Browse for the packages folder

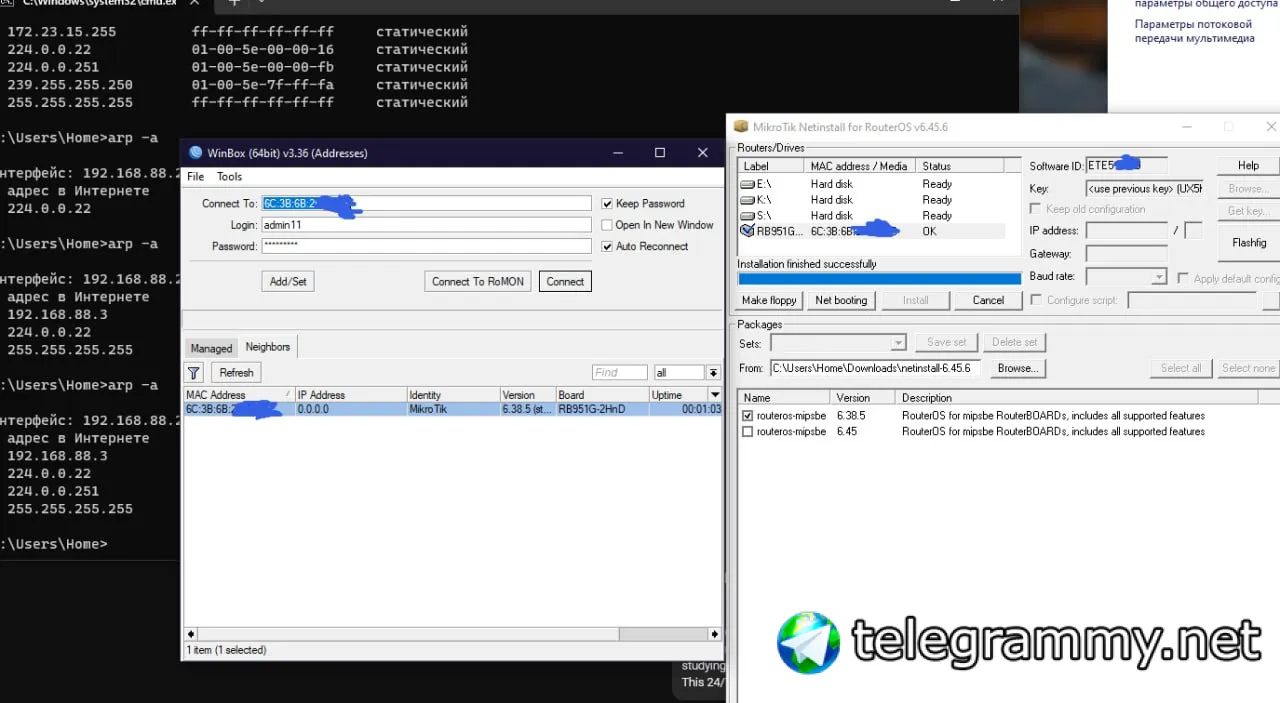(1017, 368)
